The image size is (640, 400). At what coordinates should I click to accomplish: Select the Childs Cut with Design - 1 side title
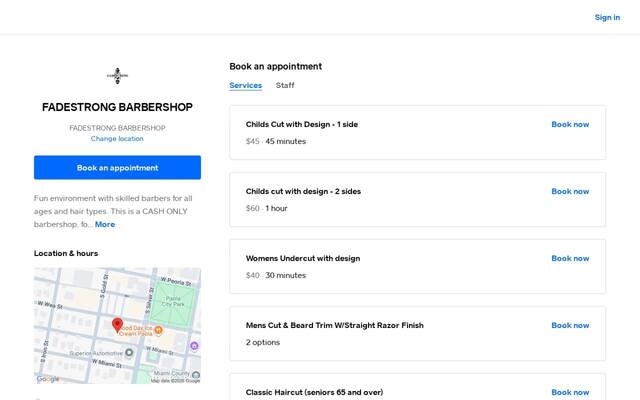click(x=302, y=124)
